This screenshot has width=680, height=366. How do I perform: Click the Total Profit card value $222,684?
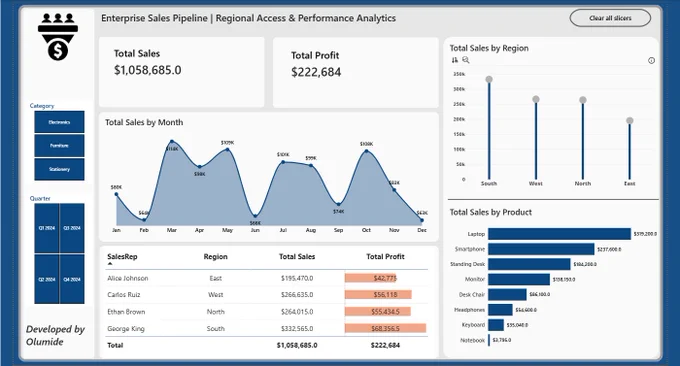(316, 72)
